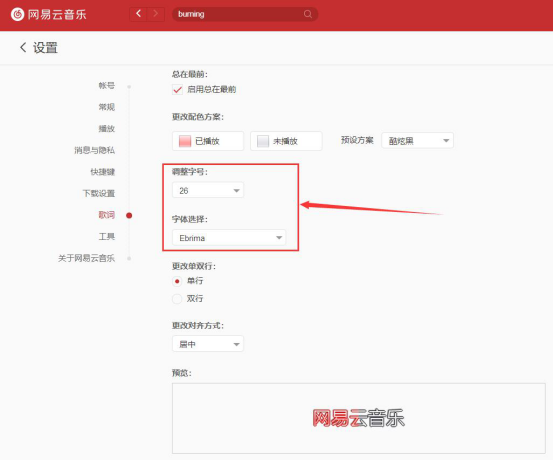Click the 已播放 color button

pos(208,141)
